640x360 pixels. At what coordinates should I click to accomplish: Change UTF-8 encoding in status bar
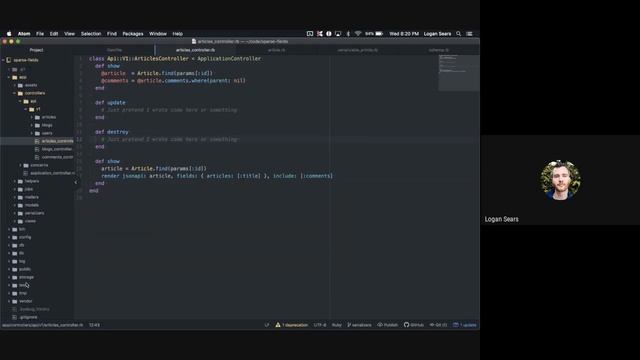[x=320, y=325]
